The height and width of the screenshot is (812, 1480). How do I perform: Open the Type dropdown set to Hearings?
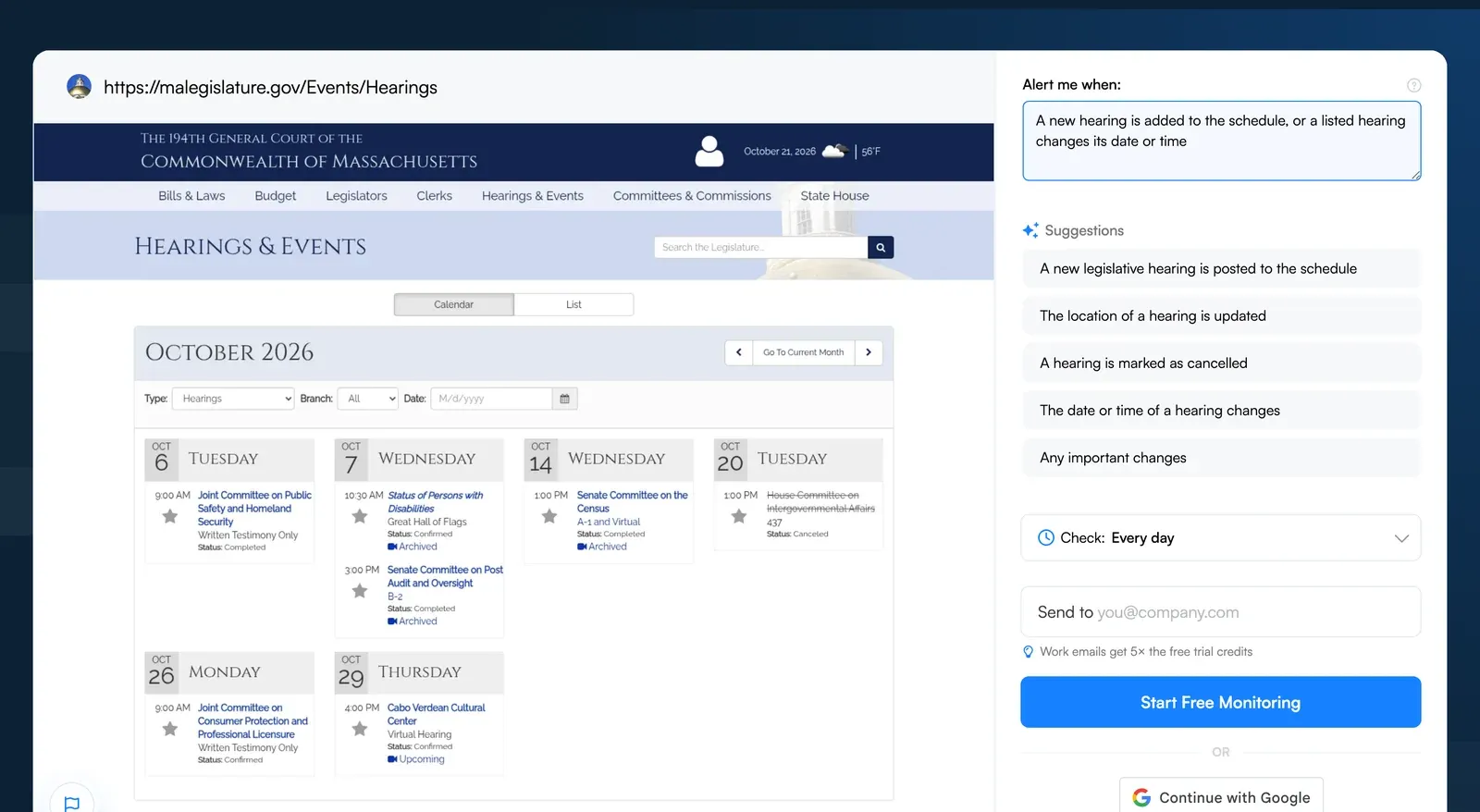pyautogui.click(x=233, y=399)
